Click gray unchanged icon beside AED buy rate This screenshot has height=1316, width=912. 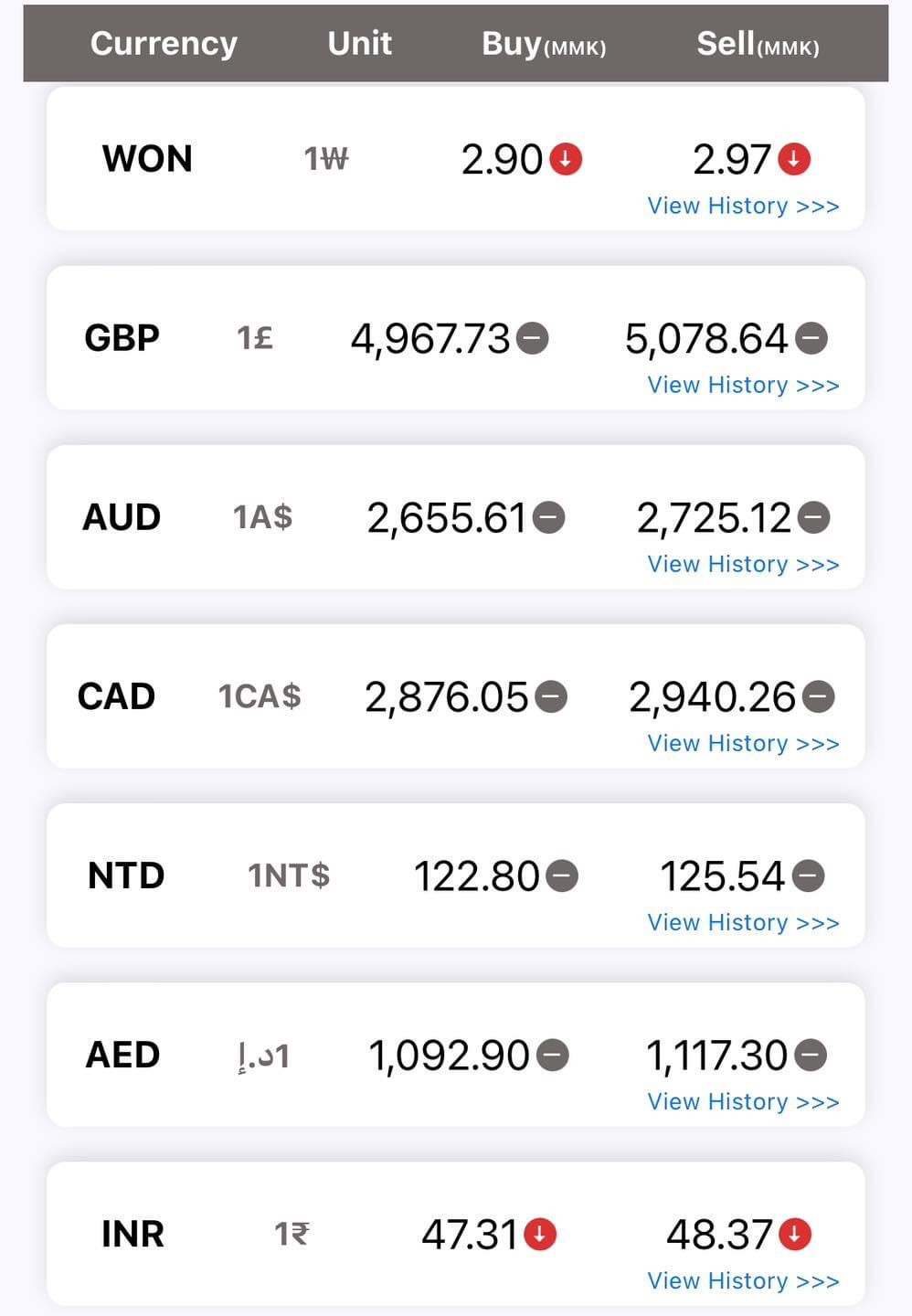click(552, 1056)
